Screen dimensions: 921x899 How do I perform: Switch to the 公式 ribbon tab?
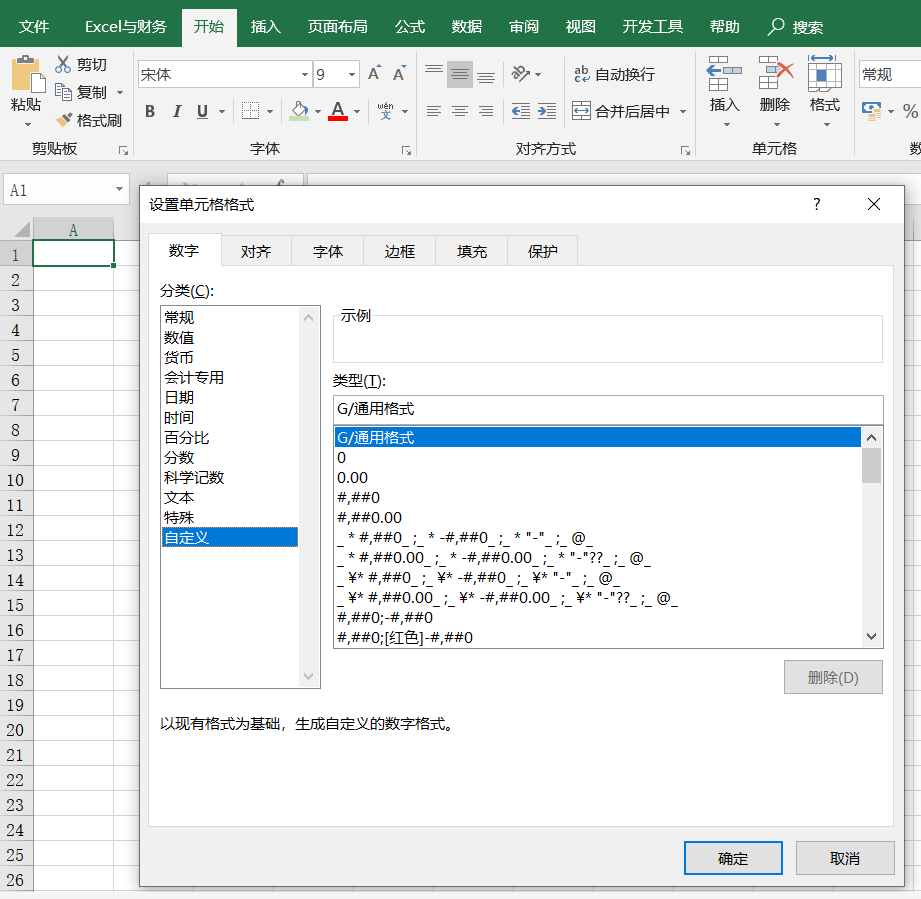tap(409, 27)
